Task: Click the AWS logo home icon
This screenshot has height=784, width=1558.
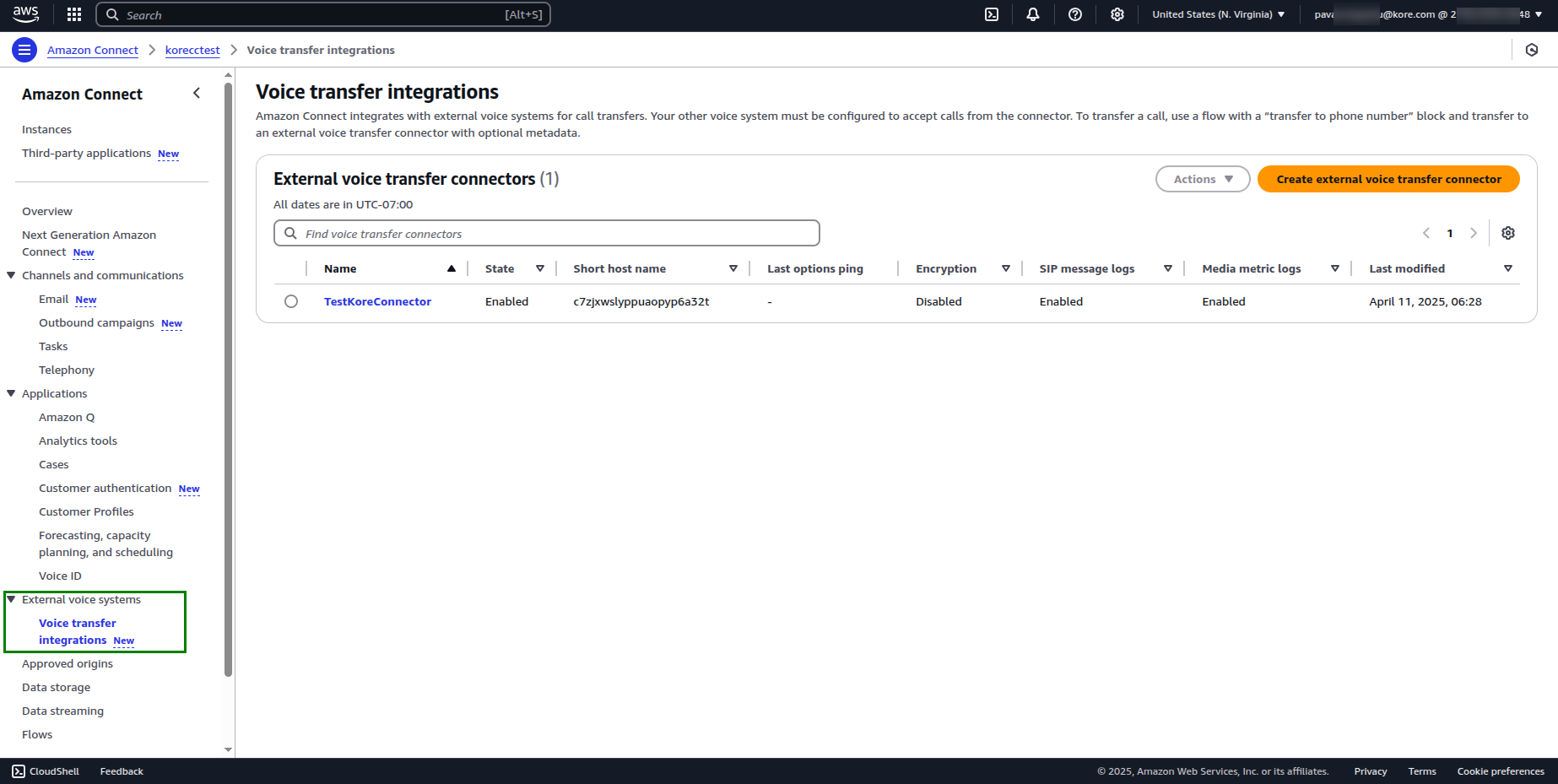Action: click(x=25, y=14)
